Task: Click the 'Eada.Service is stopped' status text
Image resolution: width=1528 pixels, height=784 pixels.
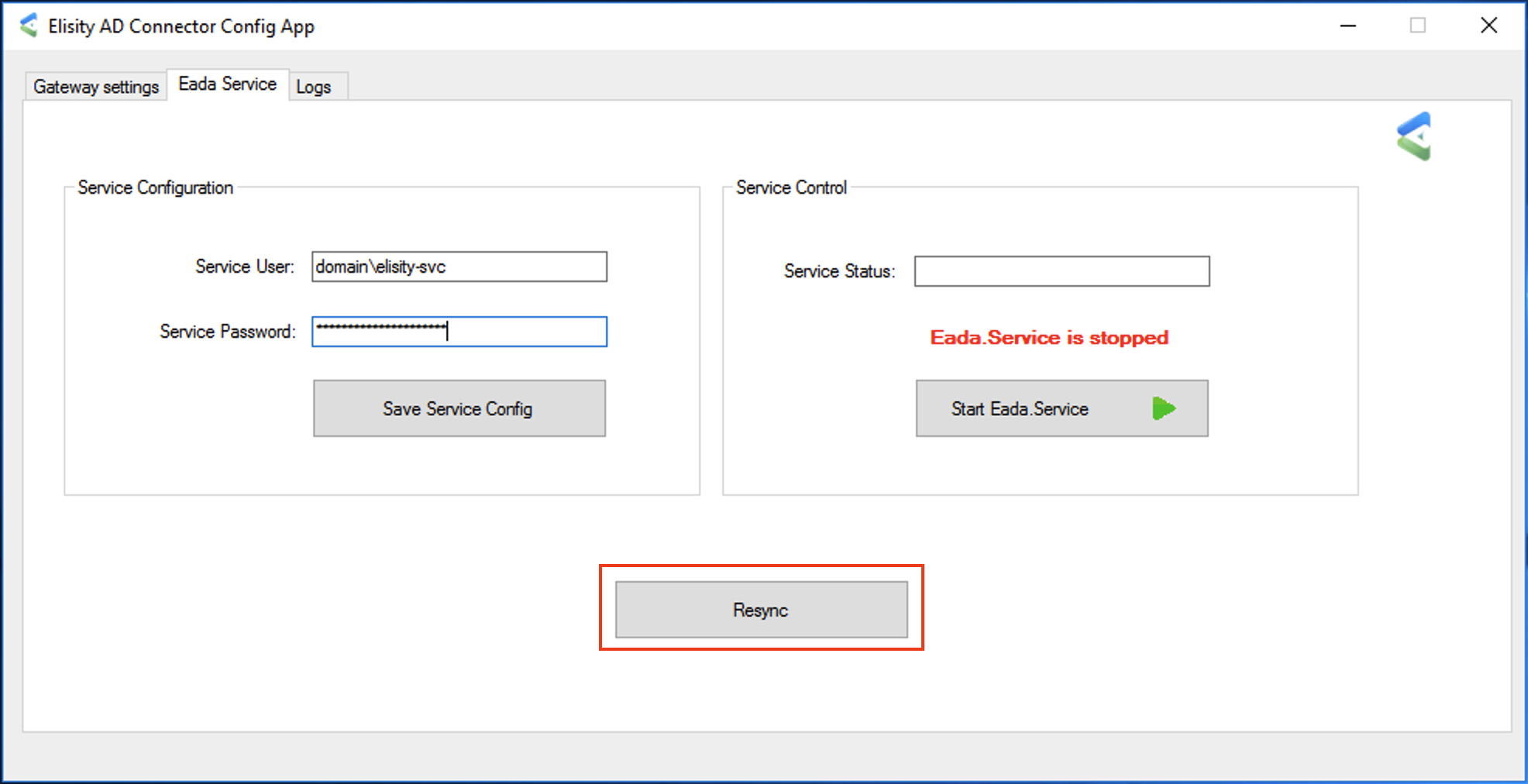Action: [x=1049, y=338]
